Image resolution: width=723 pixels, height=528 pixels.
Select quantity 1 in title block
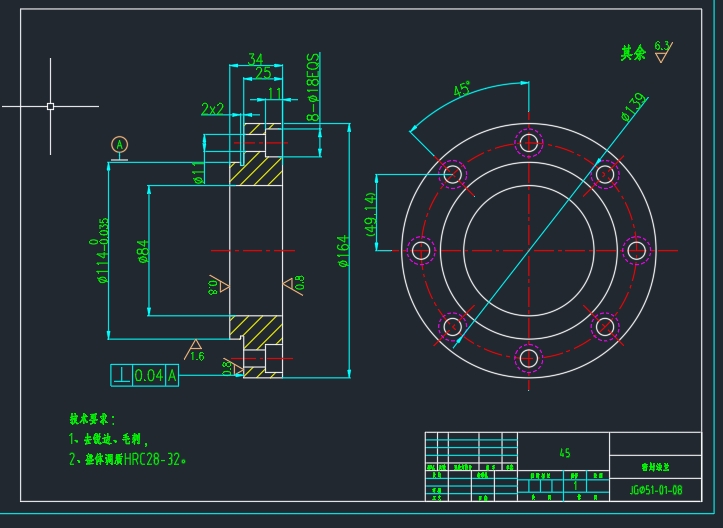click(575, 486)
